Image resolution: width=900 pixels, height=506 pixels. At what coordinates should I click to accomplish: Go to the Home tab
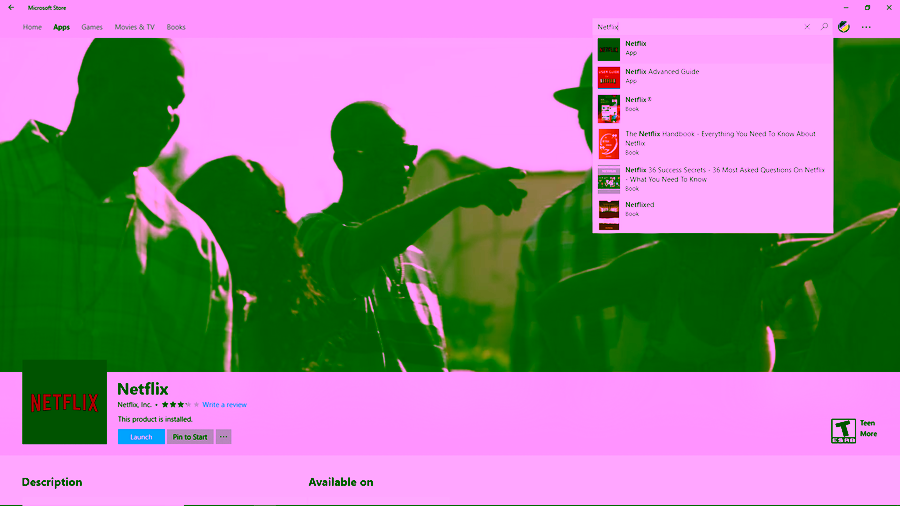(x=32, y=27)
